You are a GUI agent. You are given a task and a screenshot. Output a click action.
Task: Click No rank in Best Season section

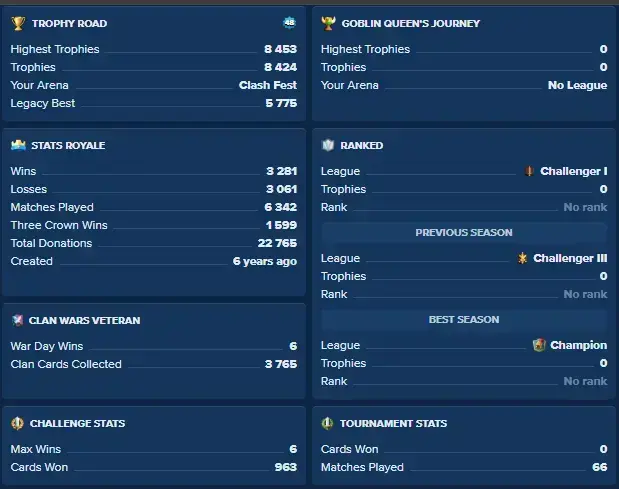click(585, 381)
